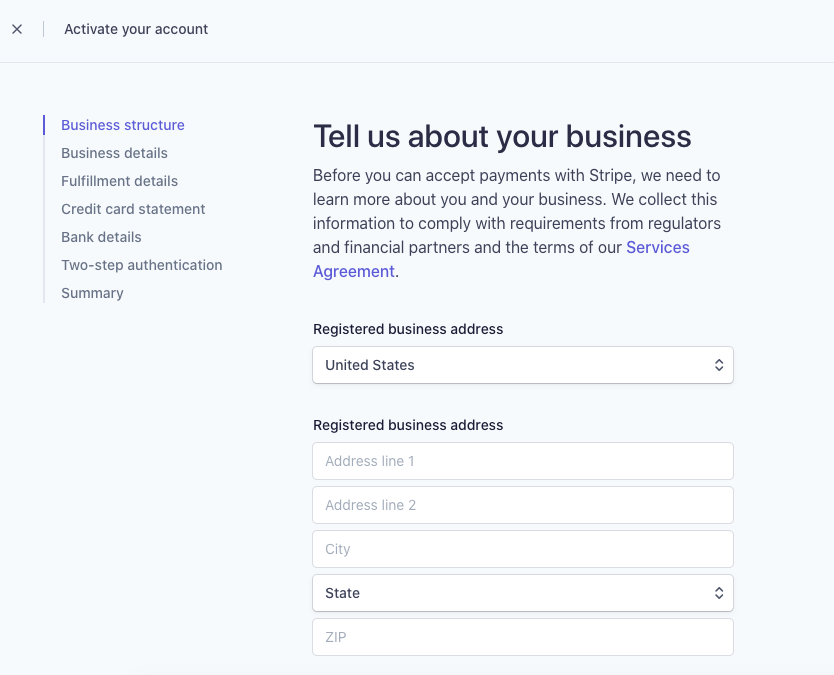
Task: Click the ZIP code field
Action: 522,637
